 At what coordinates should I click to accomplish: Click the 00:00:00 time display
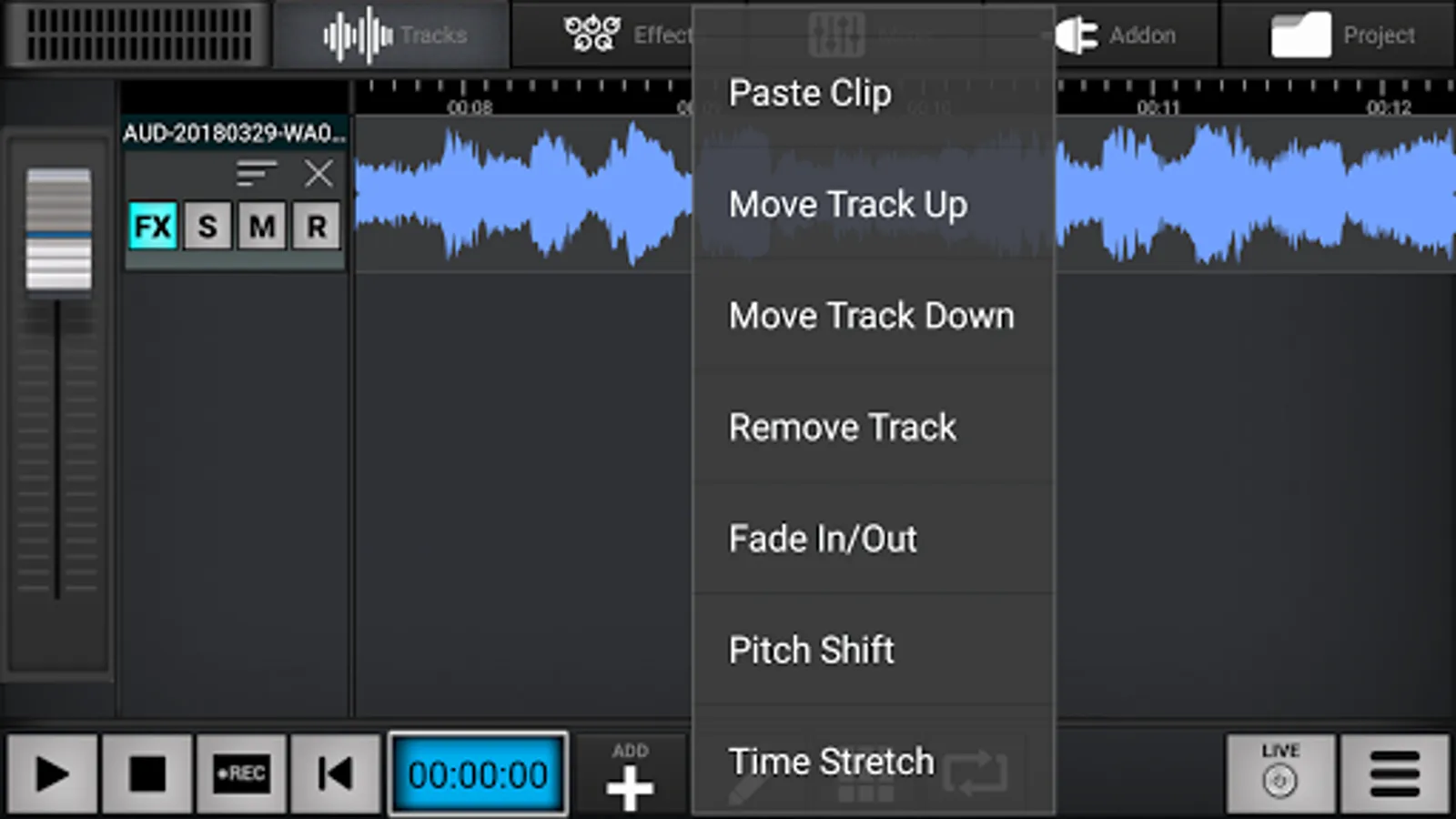click(x=478, y=774)
